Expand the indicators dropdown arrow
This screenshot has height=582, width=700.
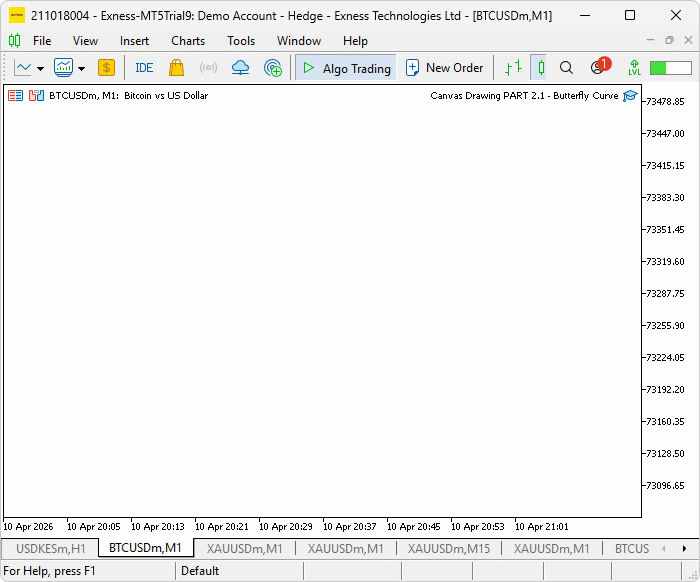click(x=81, y=68)
